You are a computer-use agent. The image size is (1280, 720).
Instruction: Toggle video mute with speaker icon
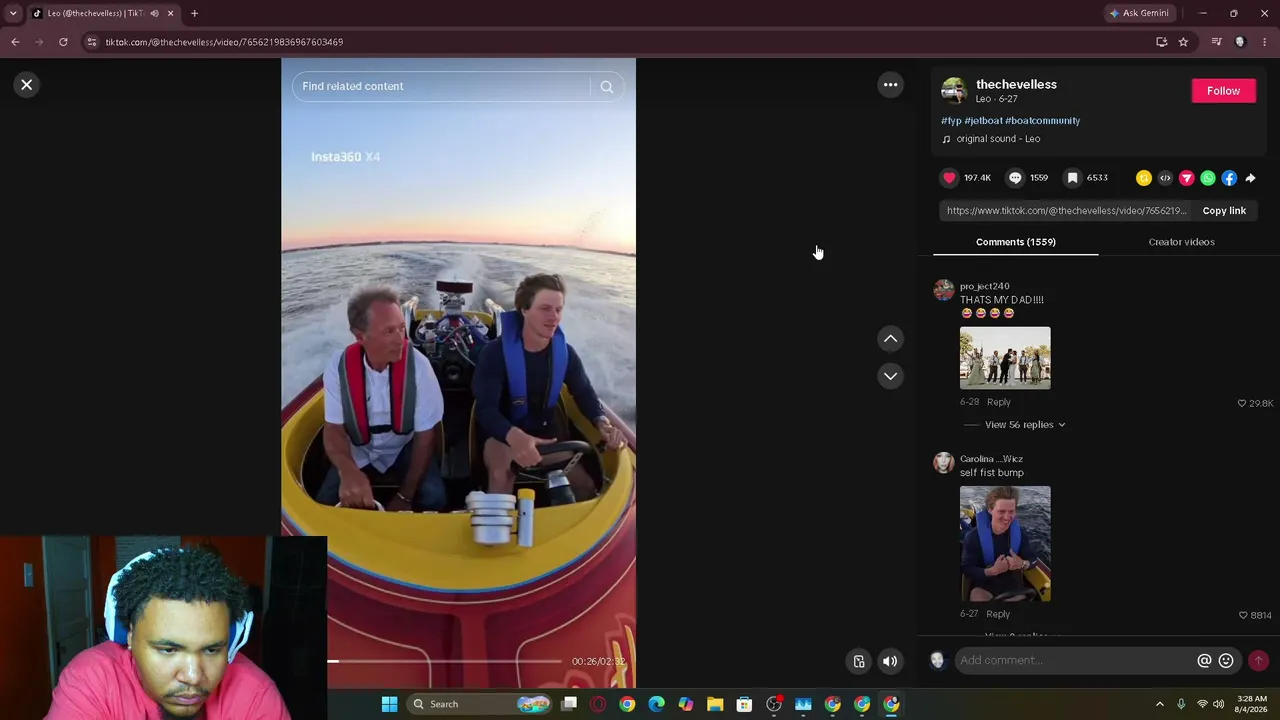click(x=890, y=661)
